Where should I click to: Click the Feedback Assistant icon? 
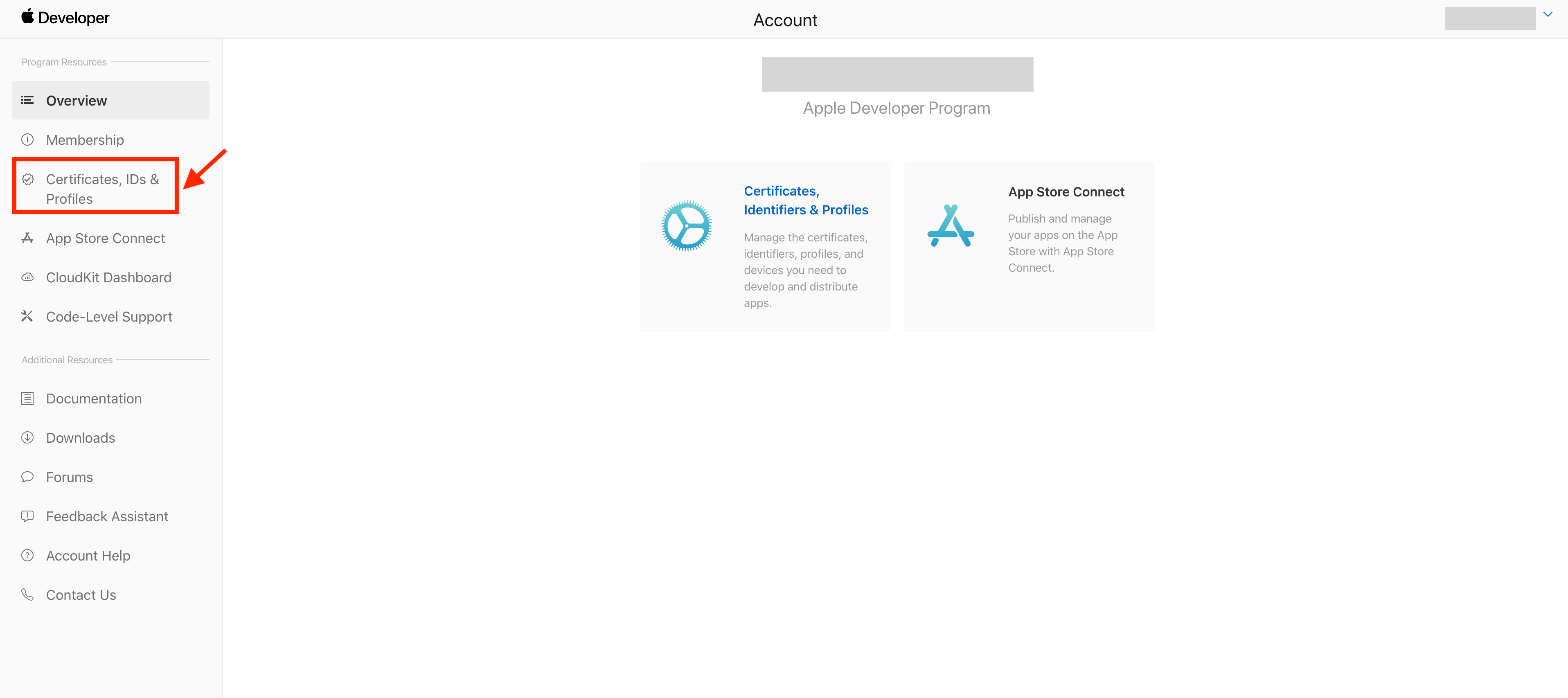27,516
